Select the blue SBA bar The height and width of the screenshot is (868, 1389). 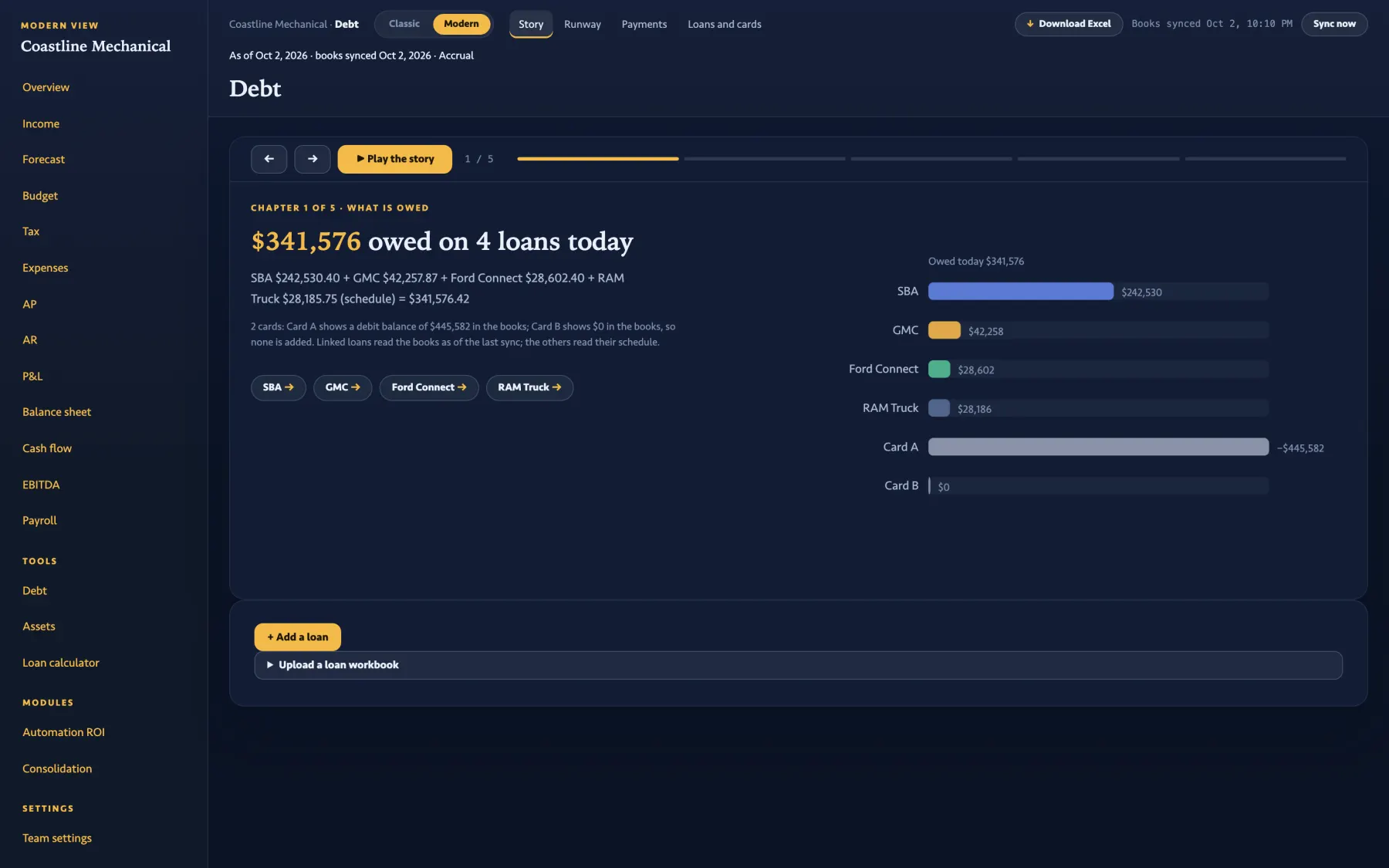coord(1020,292)
